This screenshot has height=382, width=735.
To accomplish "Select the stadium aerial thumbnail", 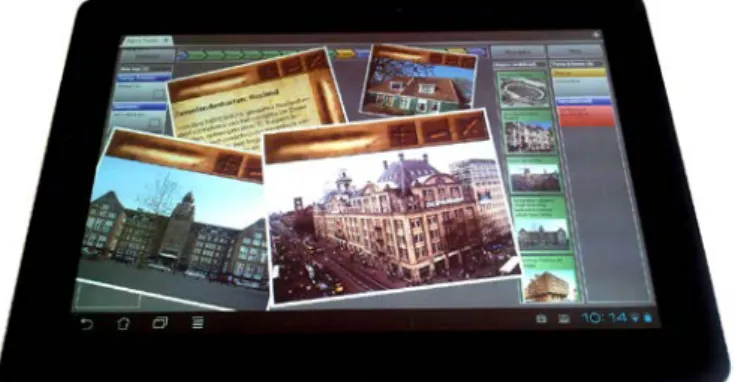I will (x=523, y=89).
